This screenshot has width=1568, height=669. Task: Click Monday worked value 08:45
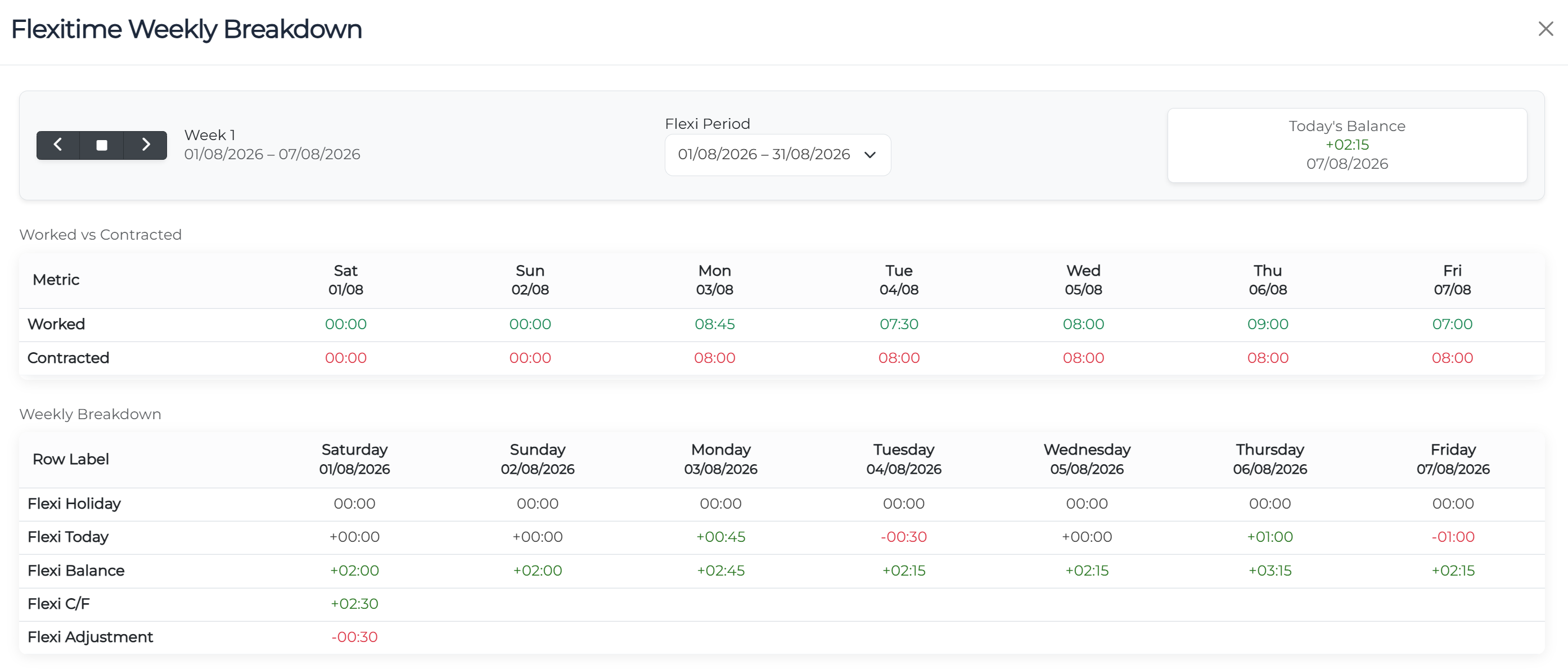(715, 324)
